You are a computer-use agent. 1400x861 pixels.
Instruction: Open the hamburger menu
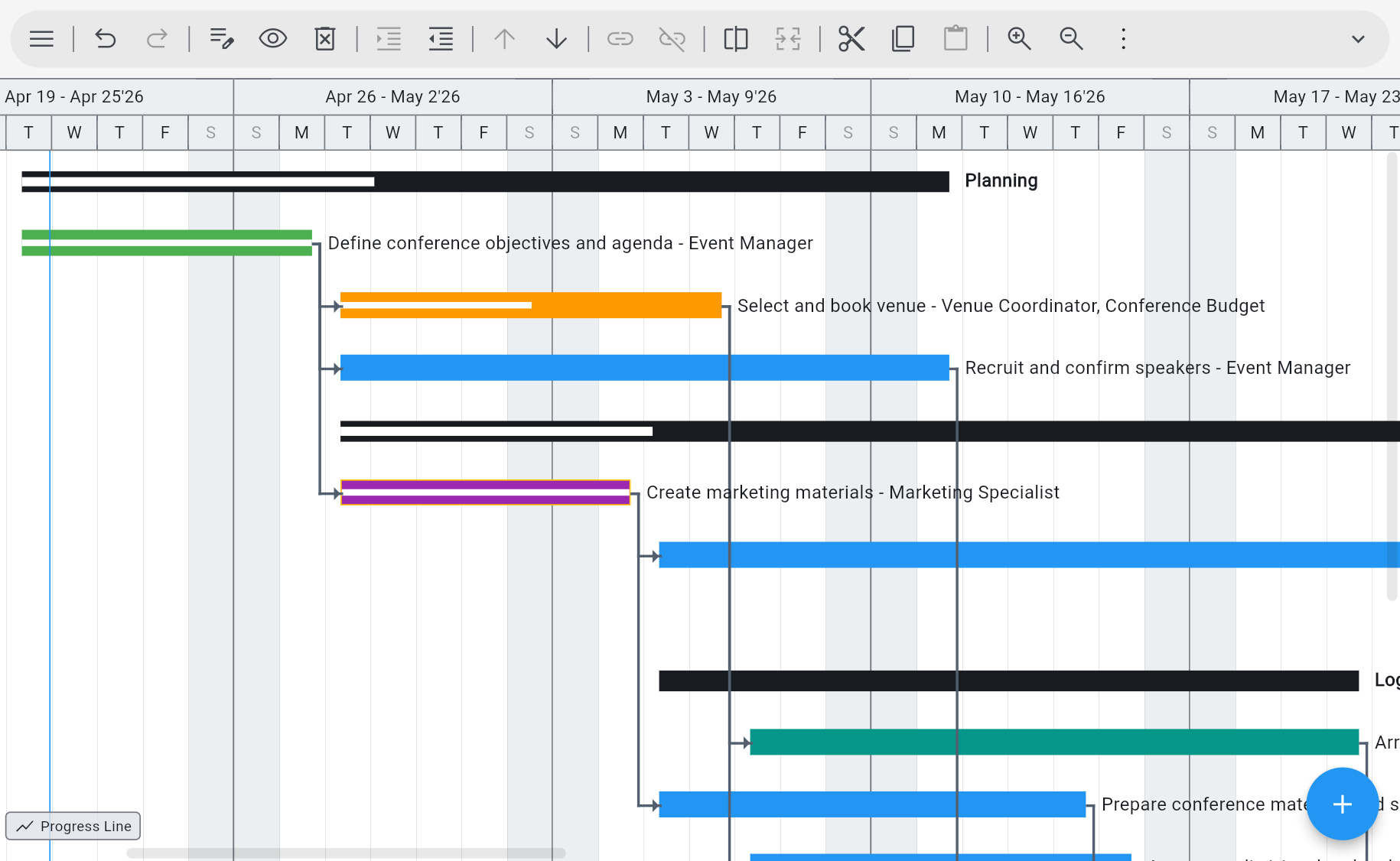[41, 38]
